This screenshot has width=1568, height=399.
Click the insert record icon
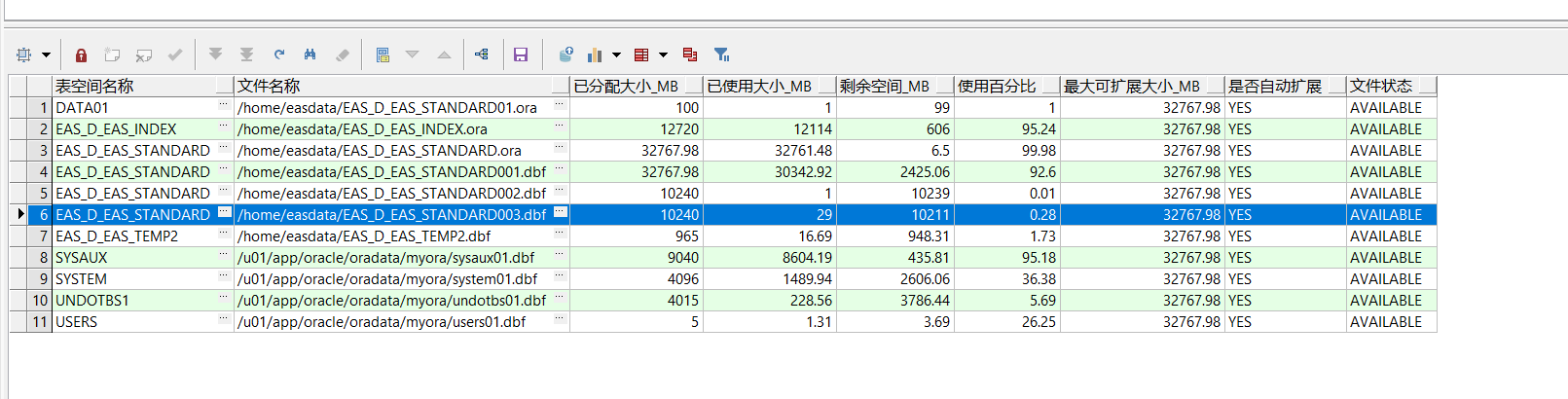(113, 55)
